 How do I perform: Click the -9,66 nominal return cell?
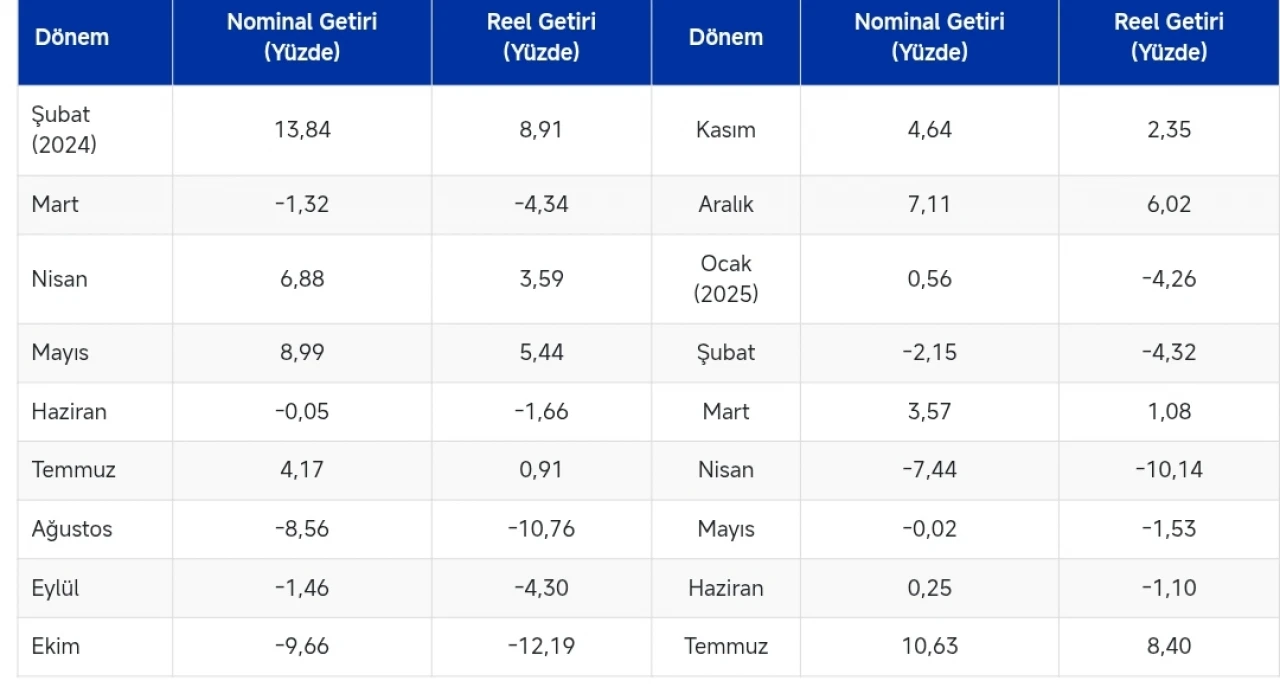click(302, 646)
